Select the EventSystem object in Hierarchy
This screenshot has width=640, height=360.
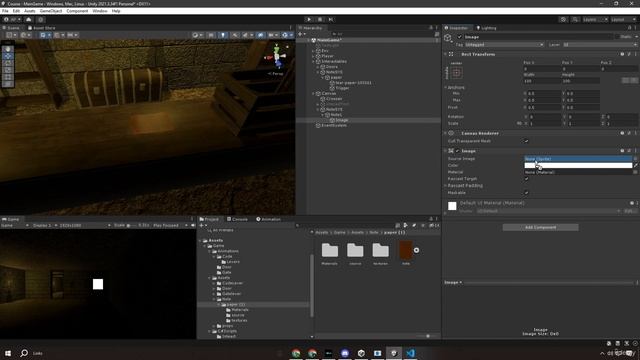click(x=333, y=125)
